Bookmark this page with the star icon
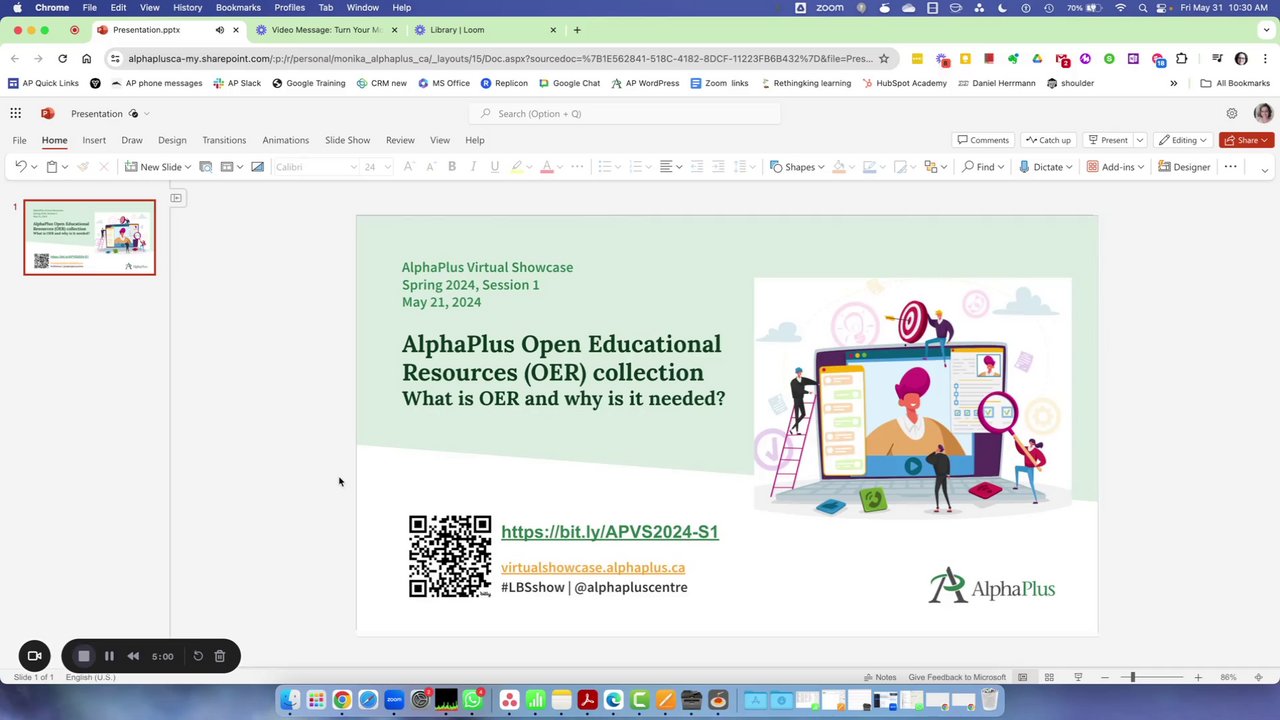The image size is (1280, 720). pos(884,58)
